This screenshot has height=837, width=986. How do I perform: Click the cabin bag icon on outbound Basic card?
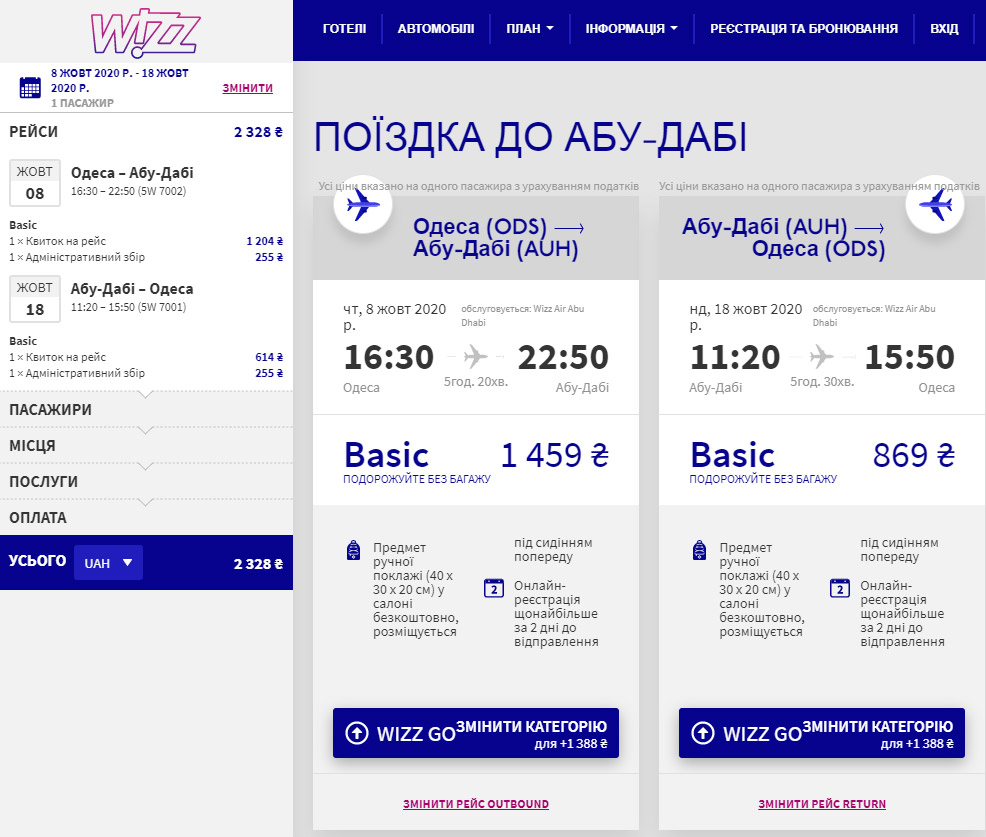pyautogui.click(x=352, y=548)
